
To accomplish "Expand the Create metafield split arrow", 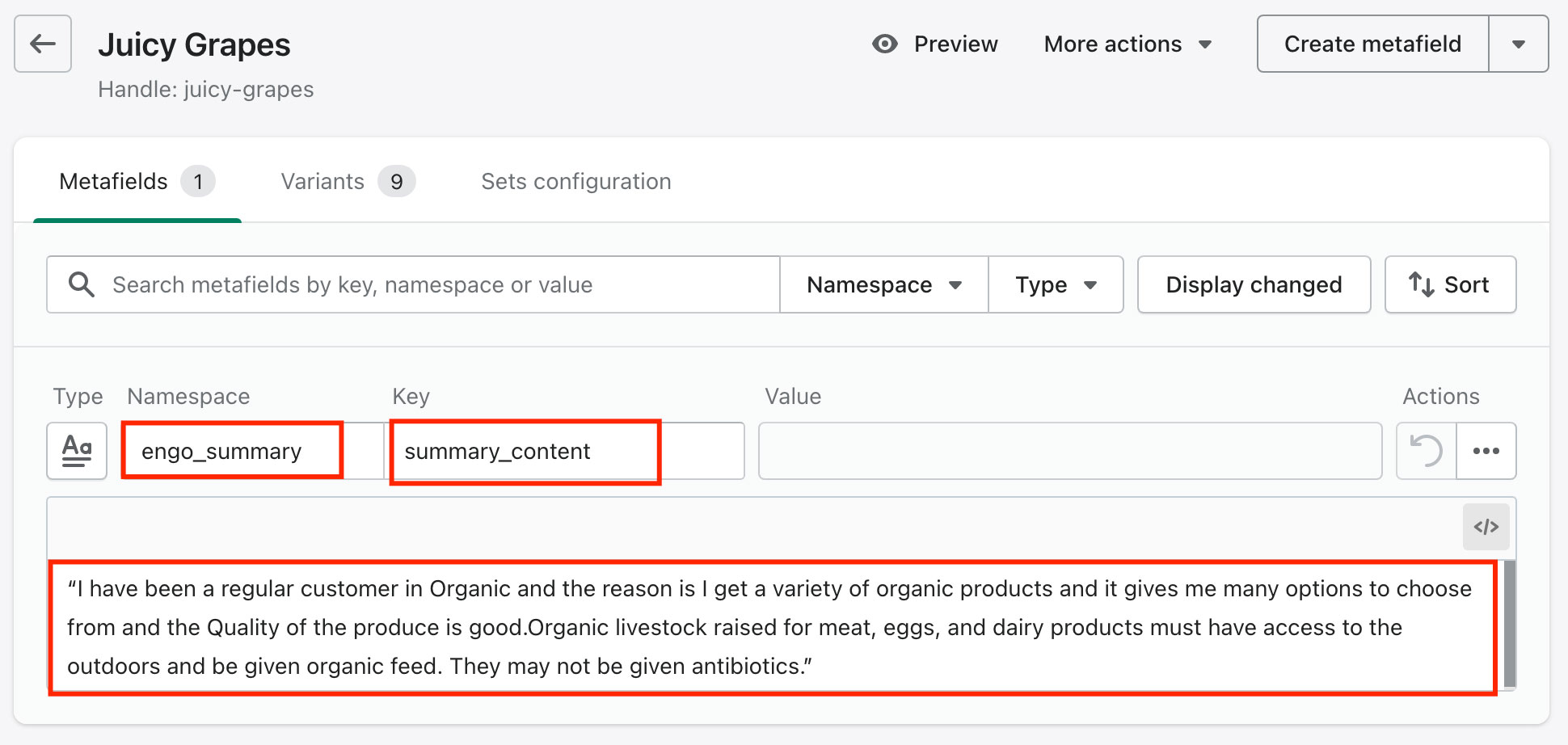I will pyautogui.click(x=1518, y=44).
